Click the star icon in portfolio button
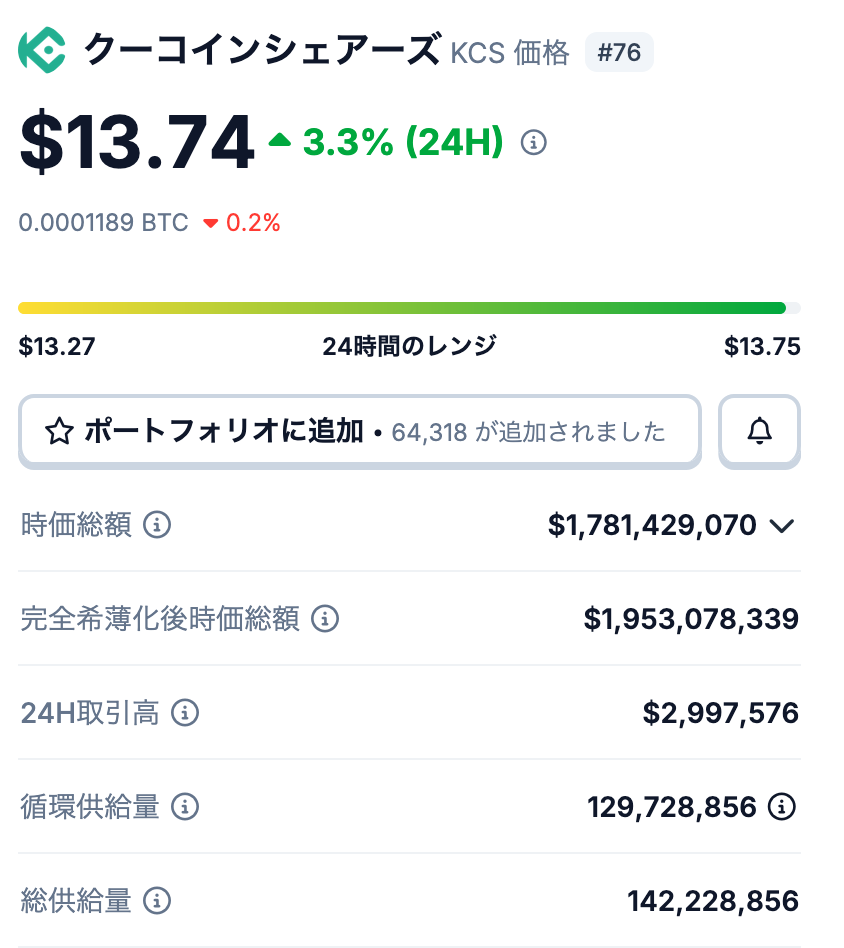The width and height of the screenshot is (844, 948). click(59, 432)
